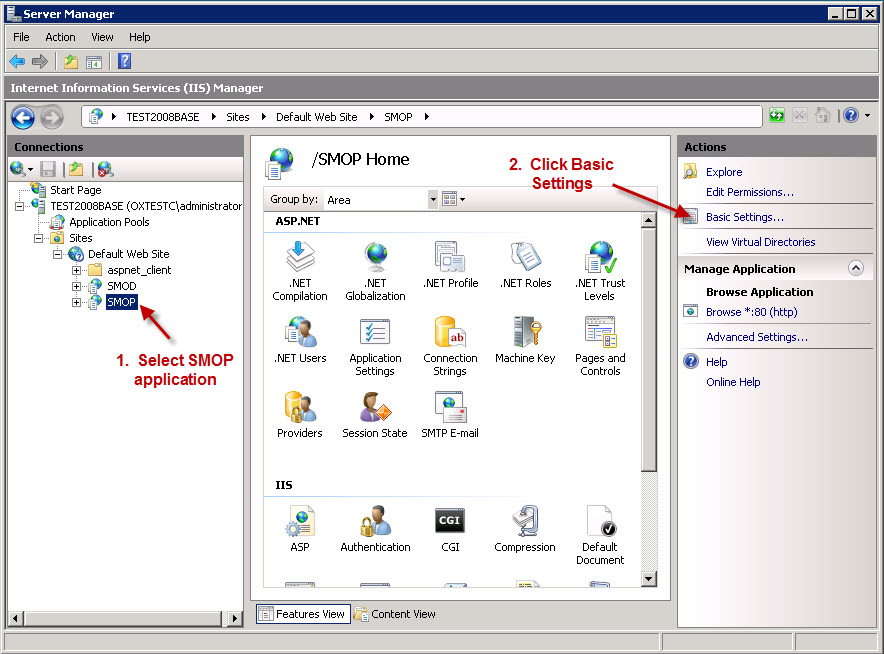This screenshot has height=654, width=884.
Task: Open the Session State feature
Action: (375, 415)
